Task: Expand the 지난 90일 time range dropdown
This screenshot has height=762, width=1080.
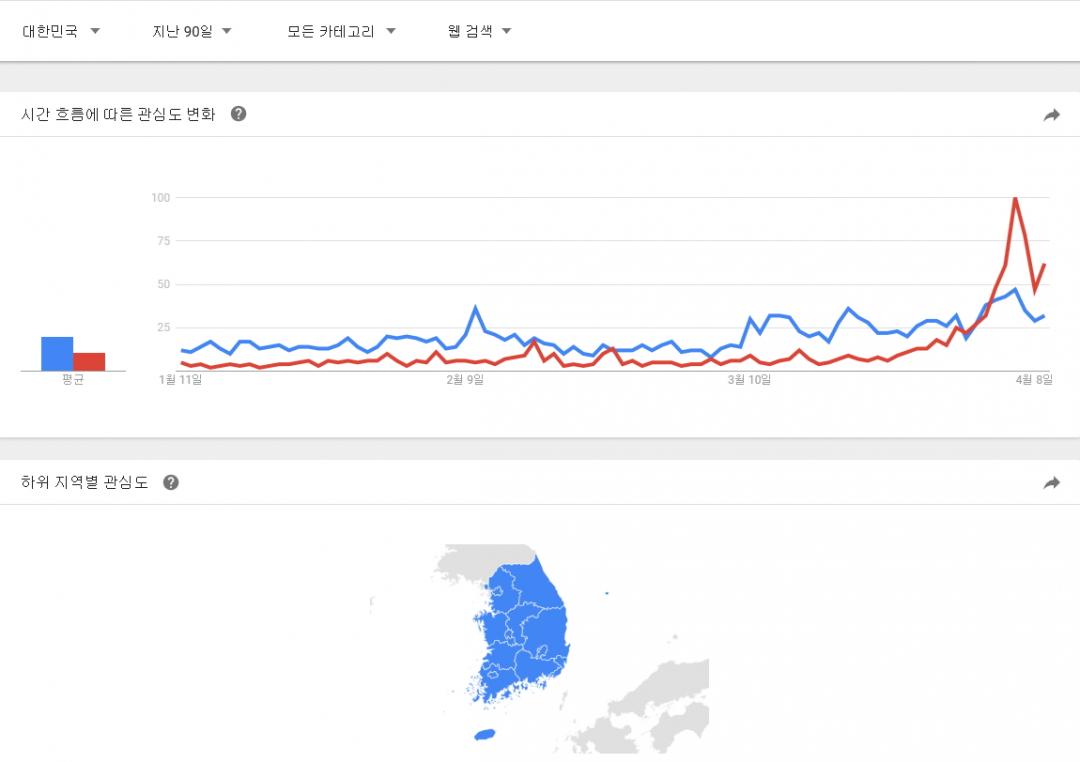Action: pyautogui.click(x=192, y=31)
